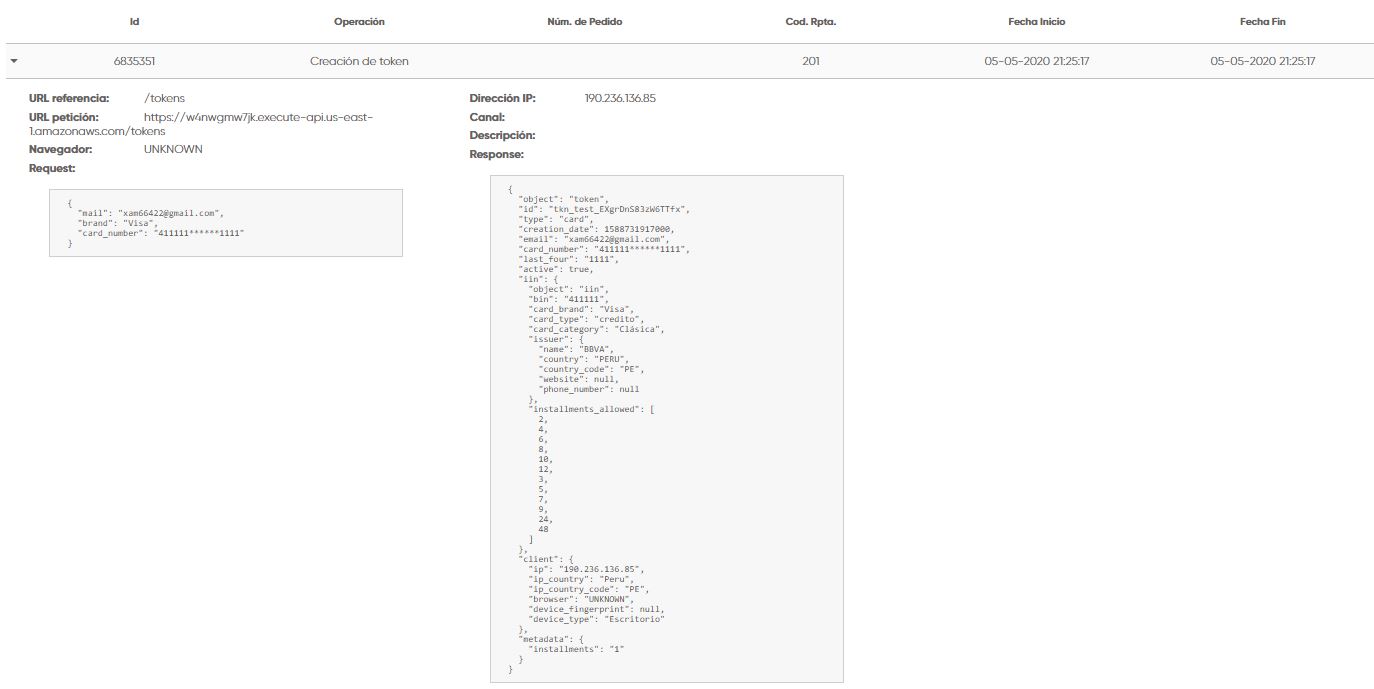Viewport: 1374px width, 689px height.
Task: Click the "card_brand": "Visa" line
Action: click(x=581, y=309)
